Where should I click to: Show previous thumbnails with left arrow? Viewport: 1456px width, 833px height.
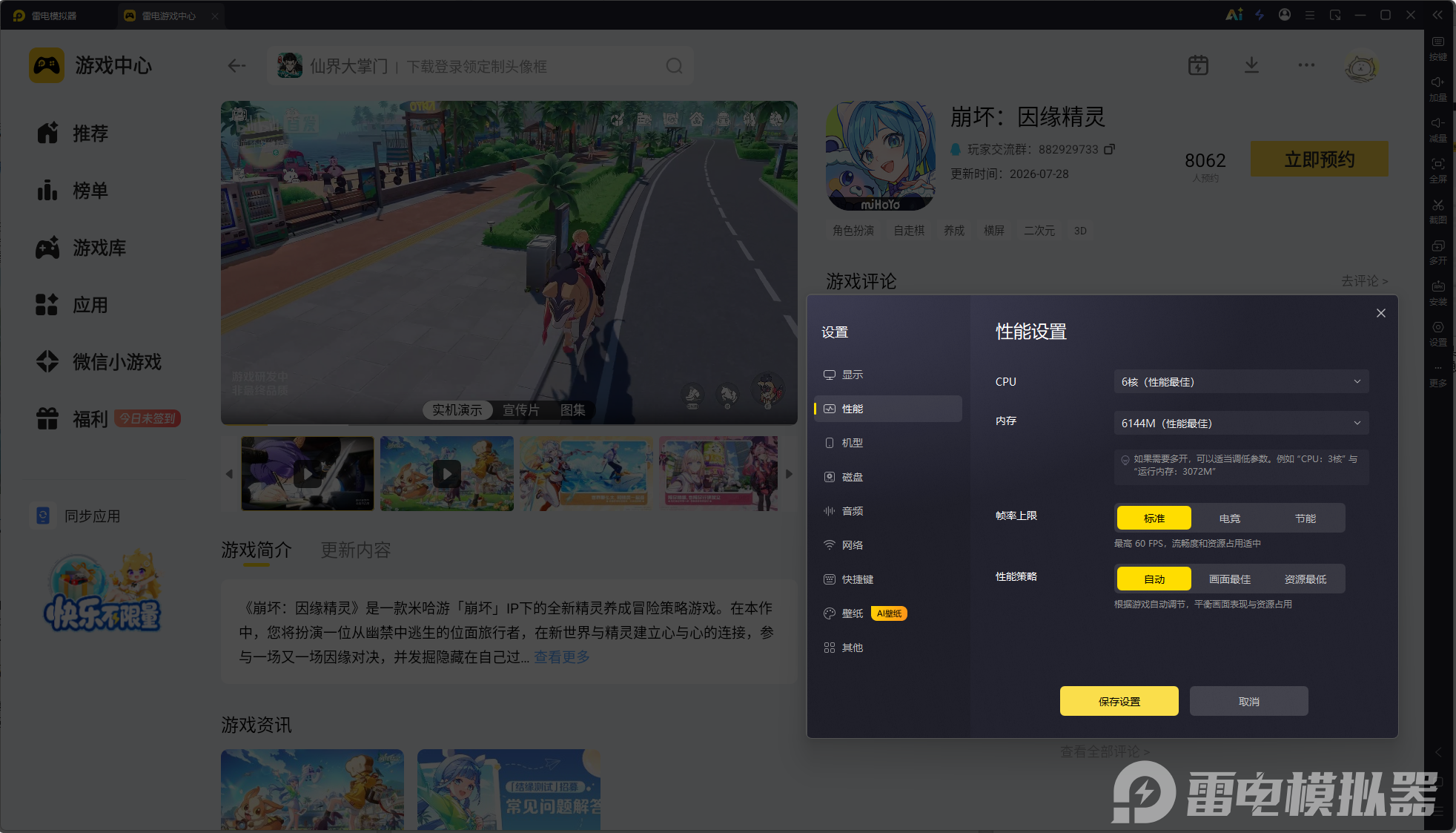click(229, 473)
